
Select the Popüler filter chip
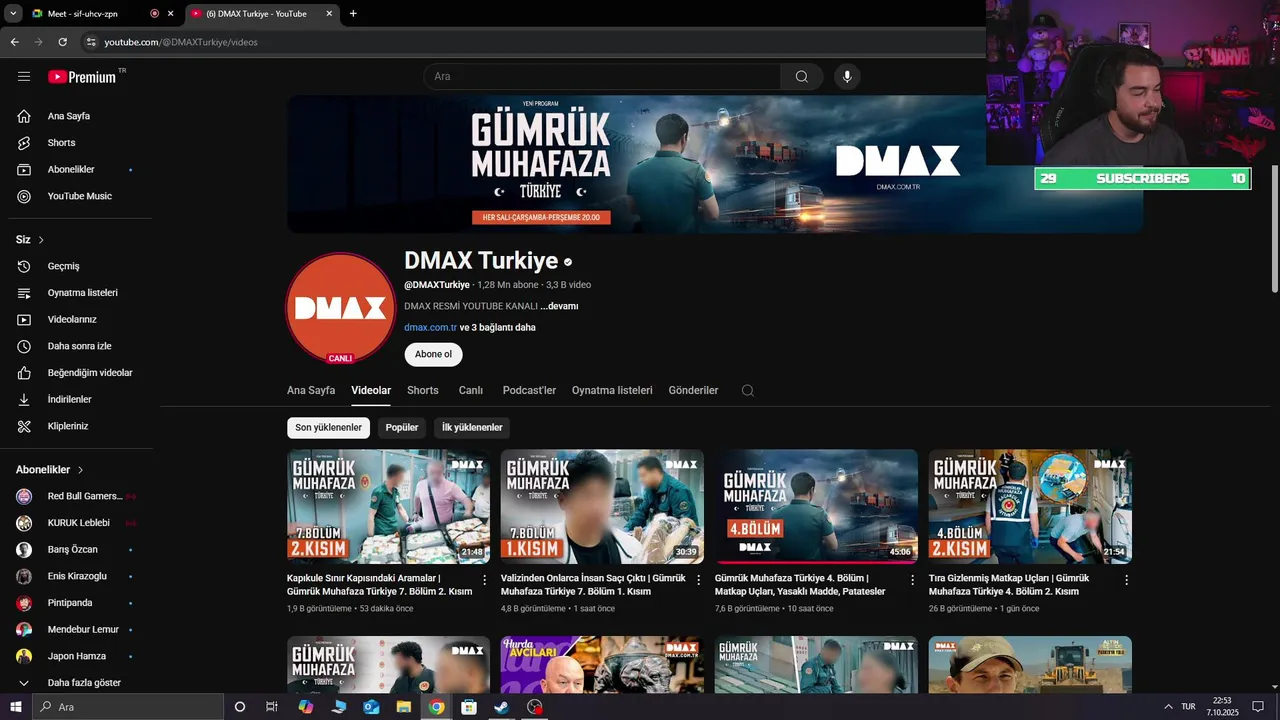[x=402, y=428]
